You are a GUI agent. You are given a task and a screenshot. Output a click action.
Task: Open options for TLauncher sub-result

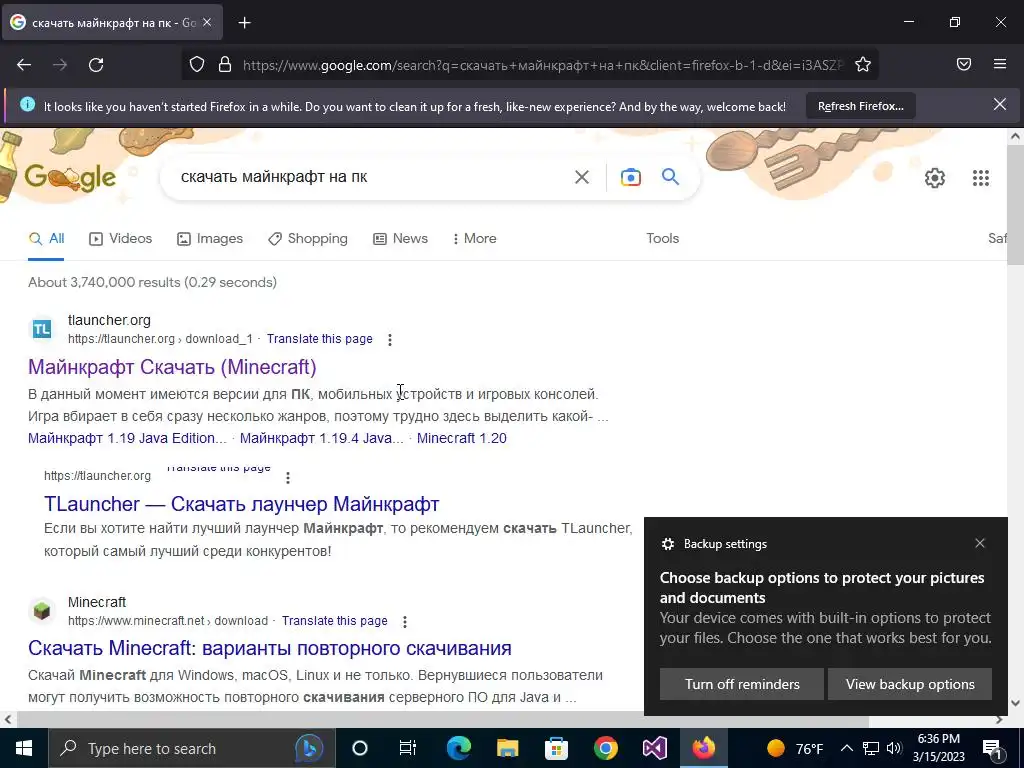click(x=288, y=478)
